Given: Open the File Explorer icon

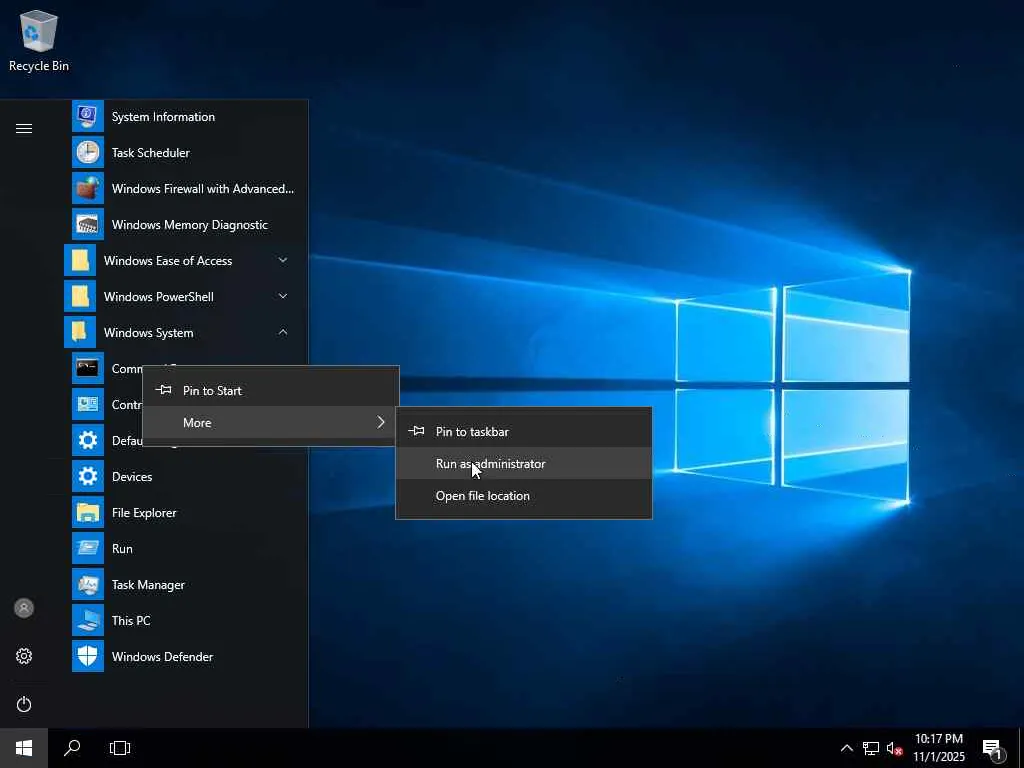Looking at the screenshot, I should [x=88, y=513].
